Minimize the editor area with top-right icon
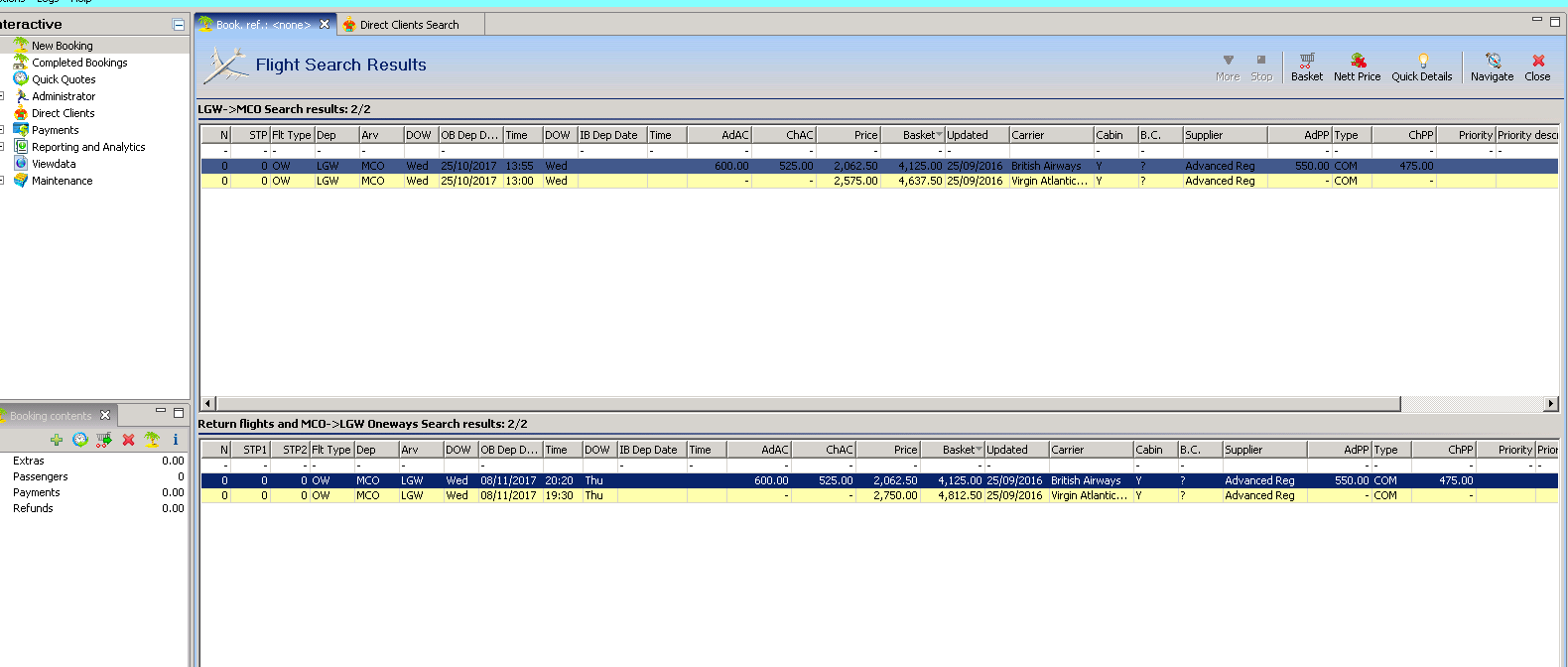1568x667 pixels. [1537, 20]
